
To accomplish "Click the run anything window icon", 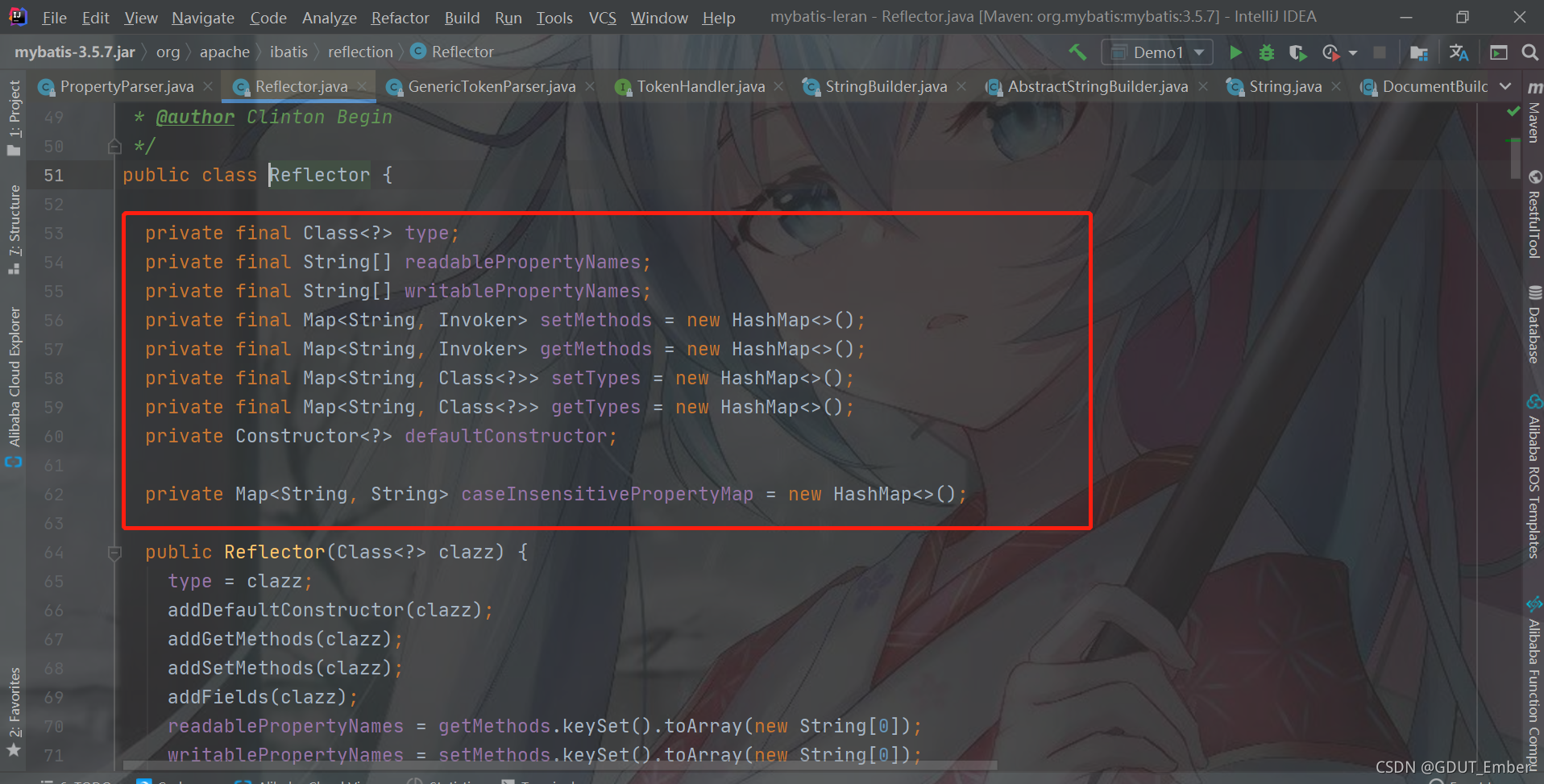I will point(1499,52).
